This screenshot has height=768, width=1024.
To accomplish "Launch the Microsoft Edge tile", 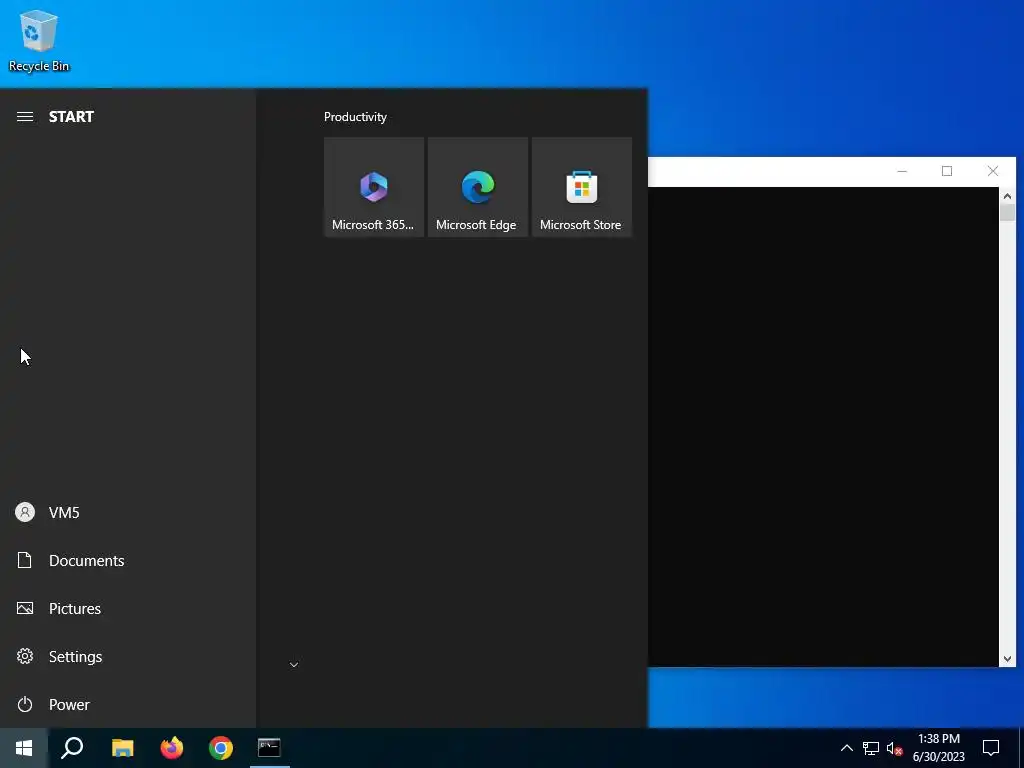I will click(x=477, y=187).
